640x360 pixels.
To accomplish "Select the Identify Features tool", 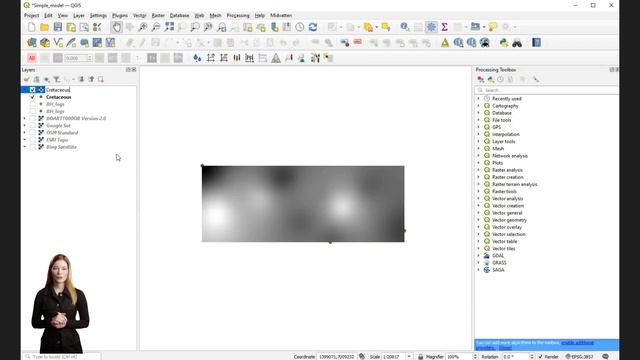I will click(404, 27).
